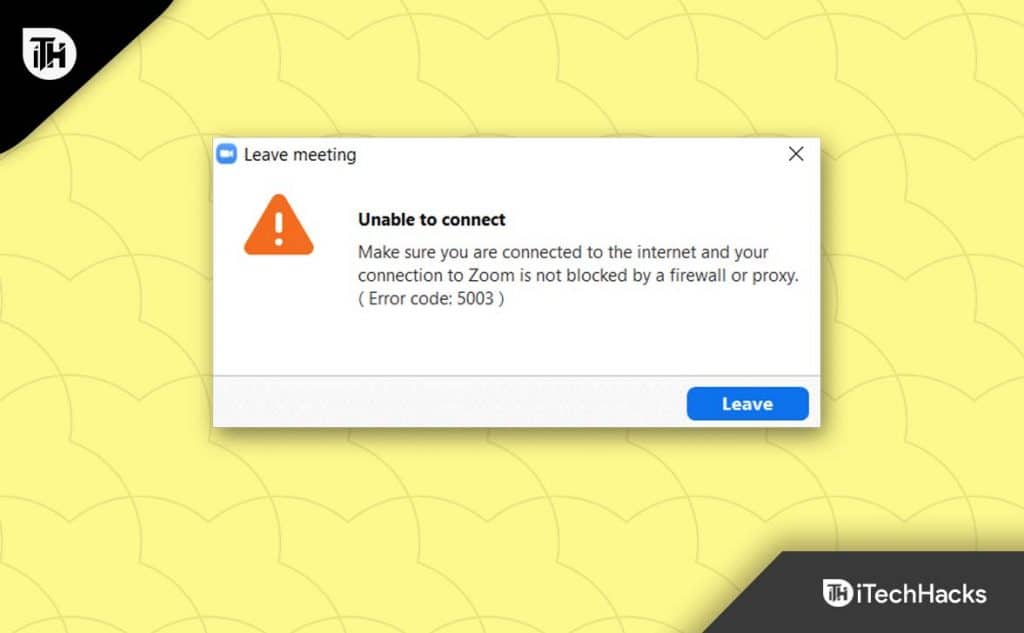
Task: Click the Unable to connect heading
Action: pos(432,219)
